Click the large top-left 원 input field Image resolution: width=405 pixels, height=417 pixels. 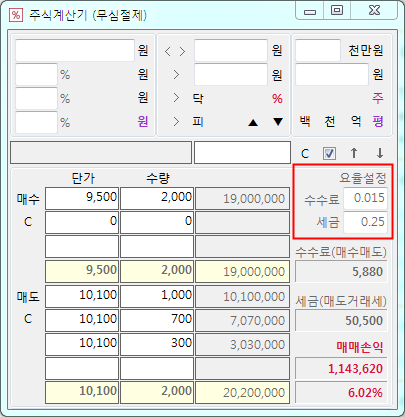point(75,50)
